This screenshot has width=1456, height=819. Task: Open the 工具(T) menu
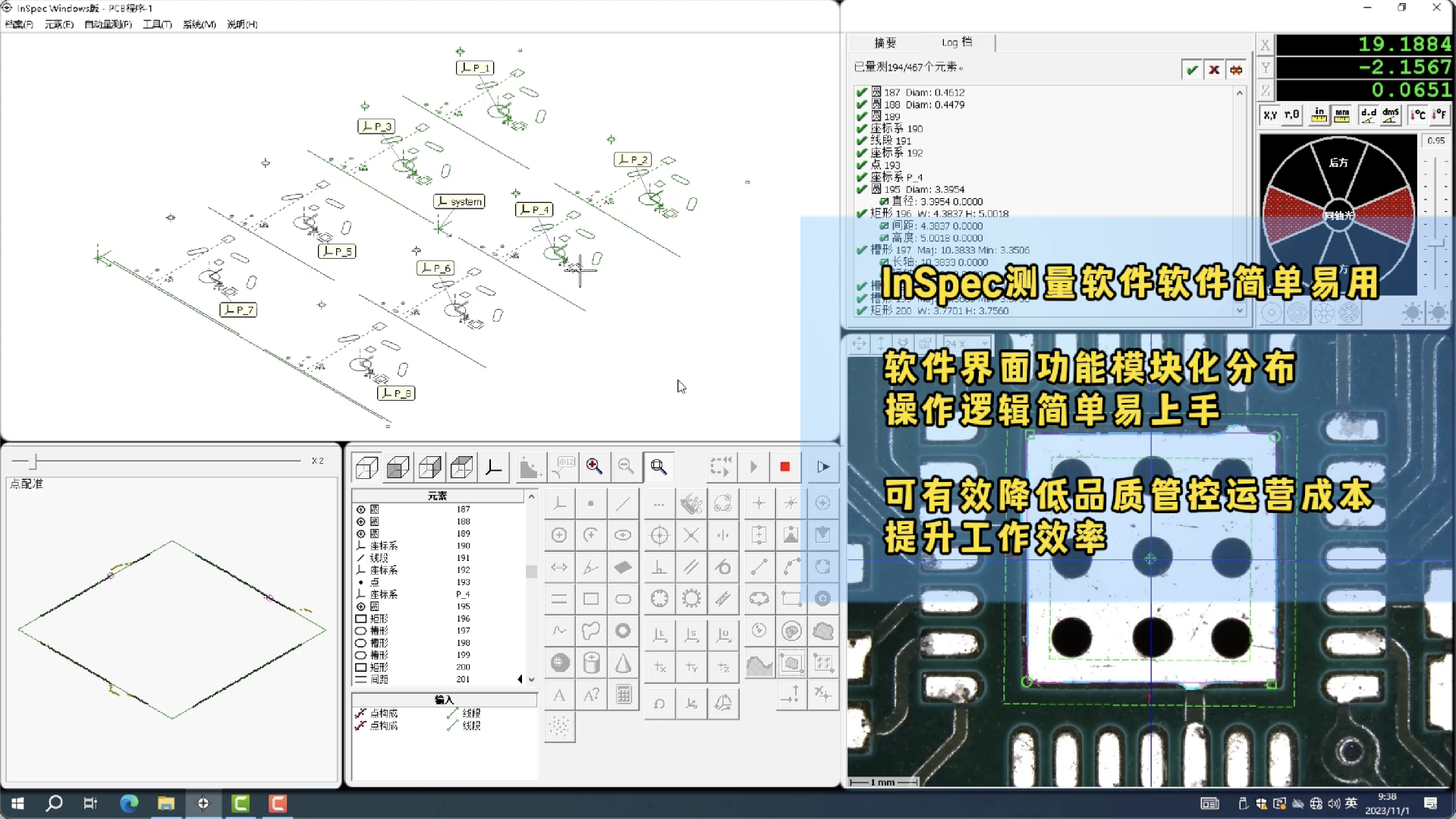pos(157,24)
